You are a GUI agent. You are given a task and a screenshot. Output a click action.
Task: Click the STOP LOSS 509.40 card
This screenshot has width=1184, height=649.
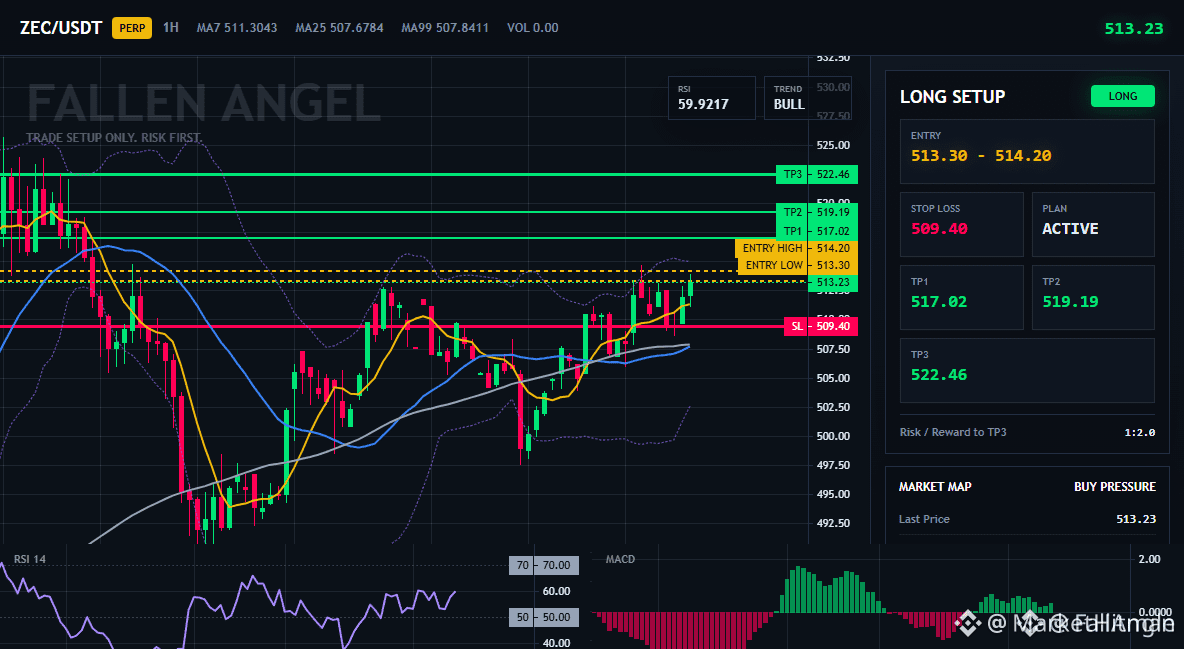[x=961, y=224]
